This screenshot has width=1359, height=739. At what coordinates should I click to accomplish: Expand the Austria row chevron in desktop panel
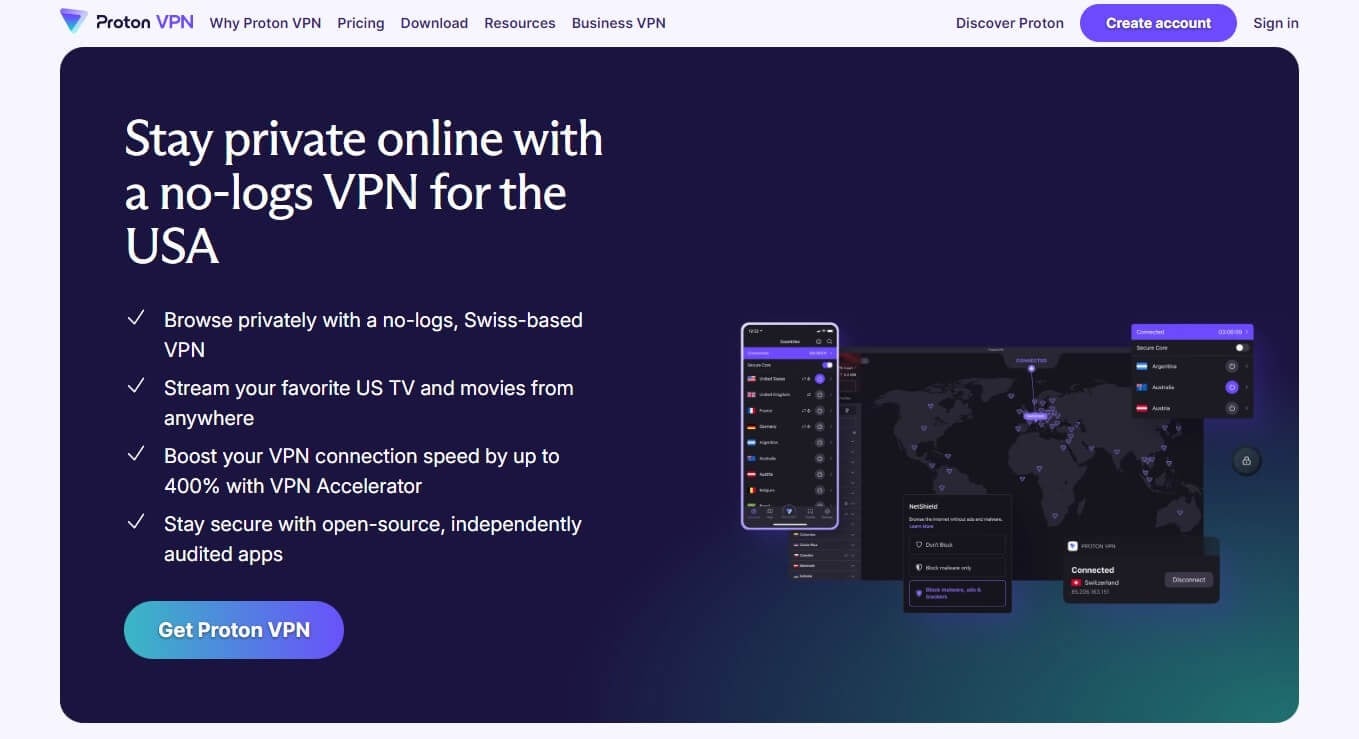pyautogui.click(x=1246, y=408)
